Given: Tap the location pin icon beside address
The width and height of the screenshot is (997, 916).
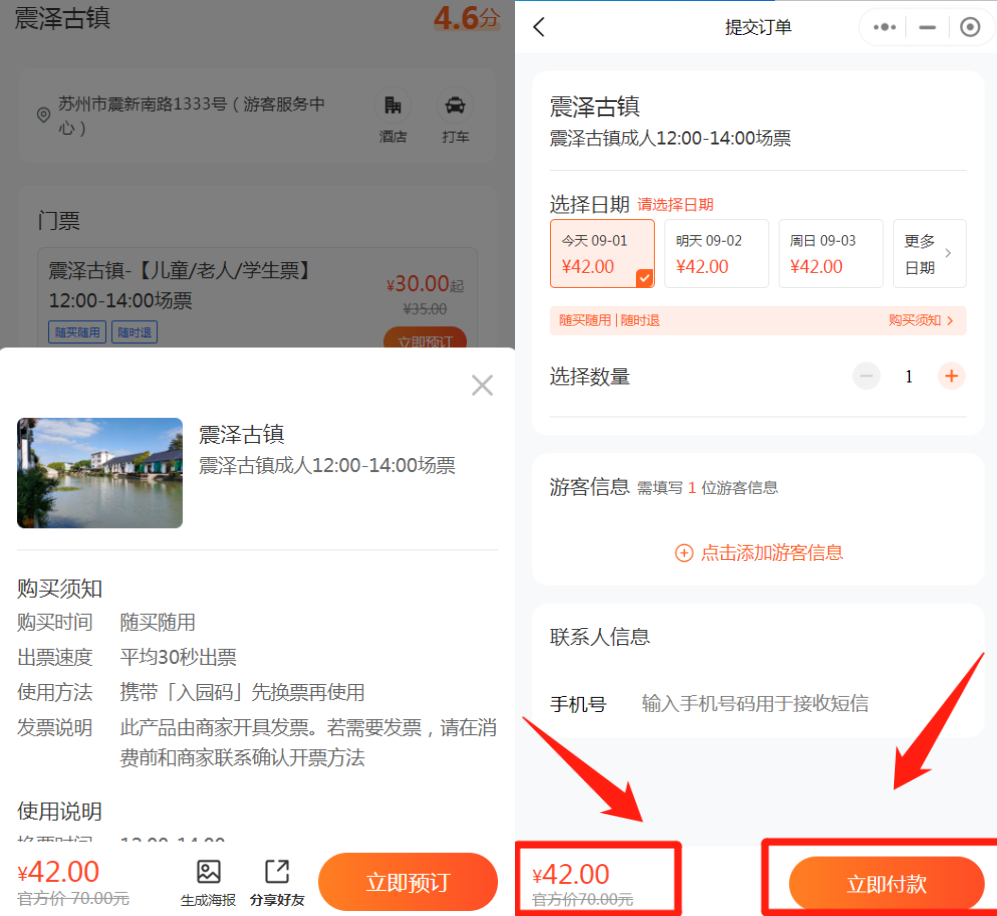Looking at the screenshot, I should click(x=43, y=115).
